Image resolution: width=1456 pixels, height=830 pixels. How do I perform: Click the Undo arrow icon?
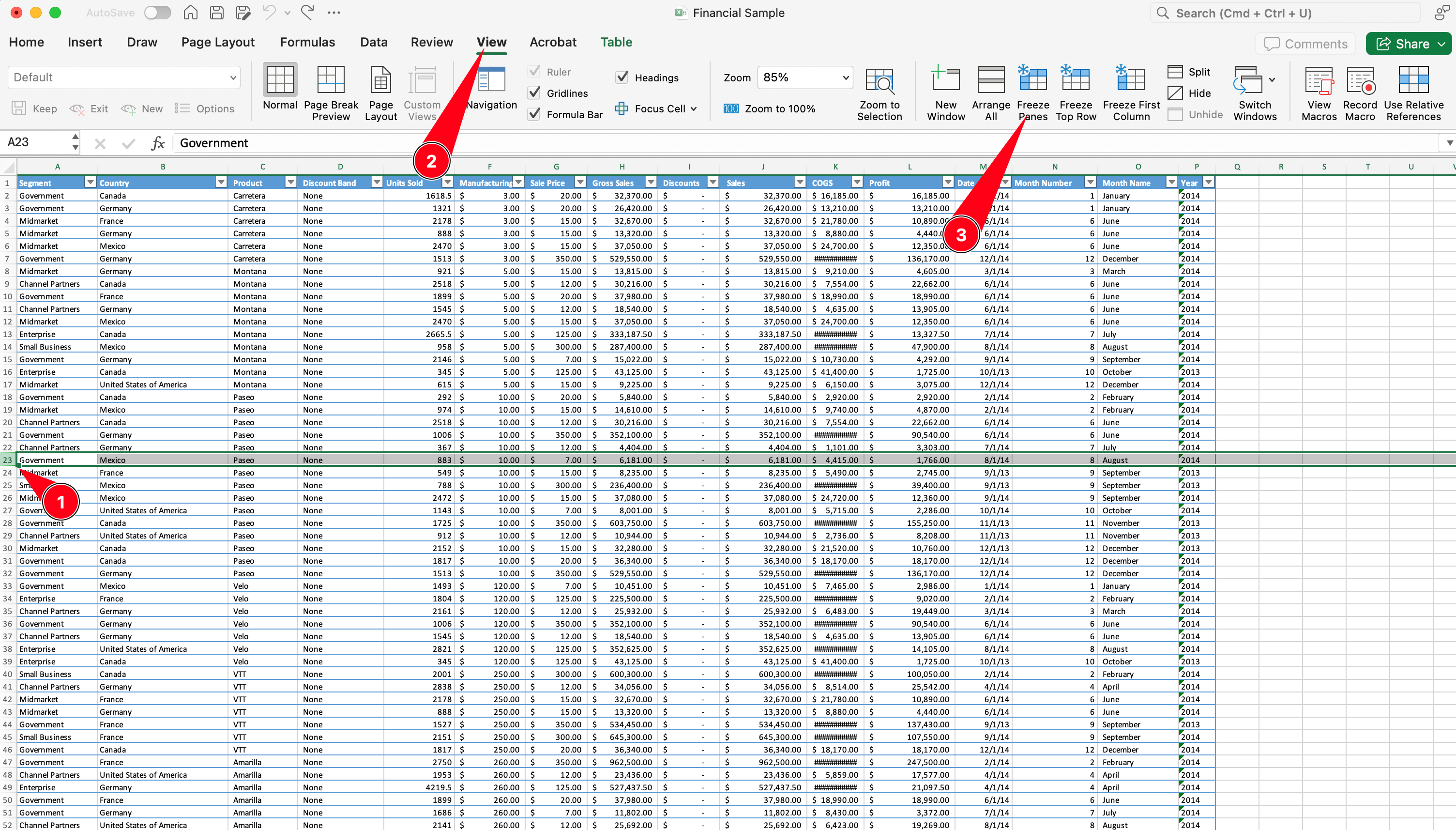click(x=270, y=13)
